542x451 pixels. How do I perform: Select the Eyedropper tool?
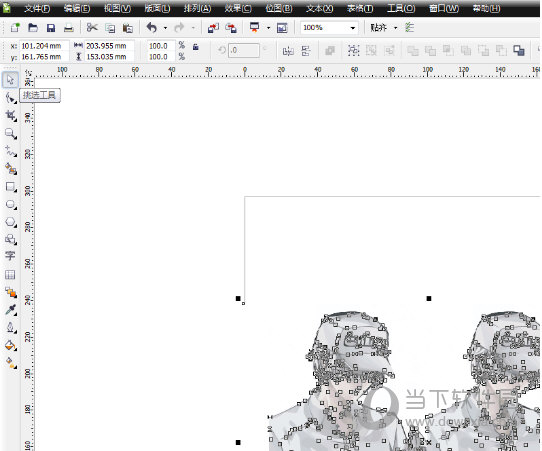coord(10,310)
